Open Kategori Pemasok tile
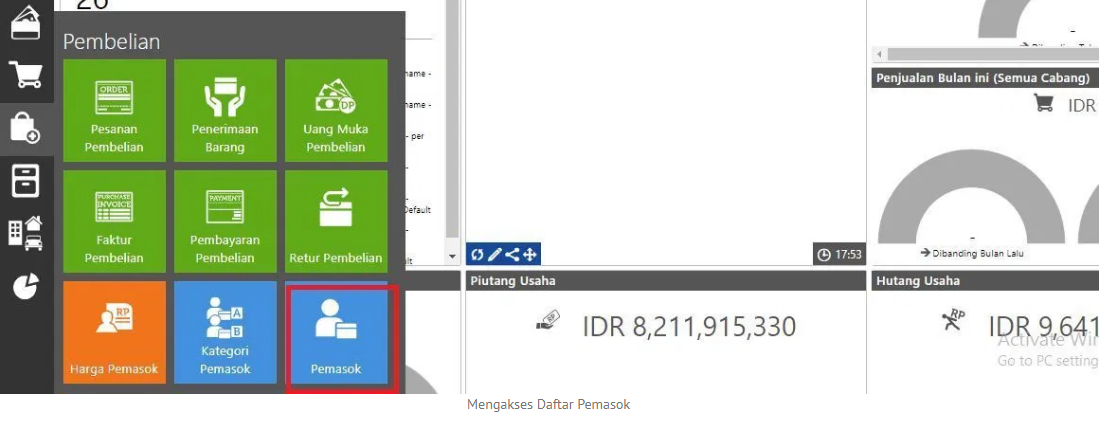The image size is (1113, 422). coord(225,332)
